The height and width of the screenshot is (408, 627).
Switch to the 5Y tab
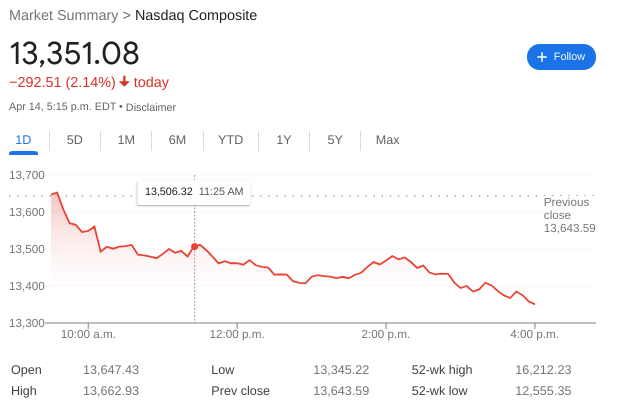pyautogui.click(x=335, y=140)
